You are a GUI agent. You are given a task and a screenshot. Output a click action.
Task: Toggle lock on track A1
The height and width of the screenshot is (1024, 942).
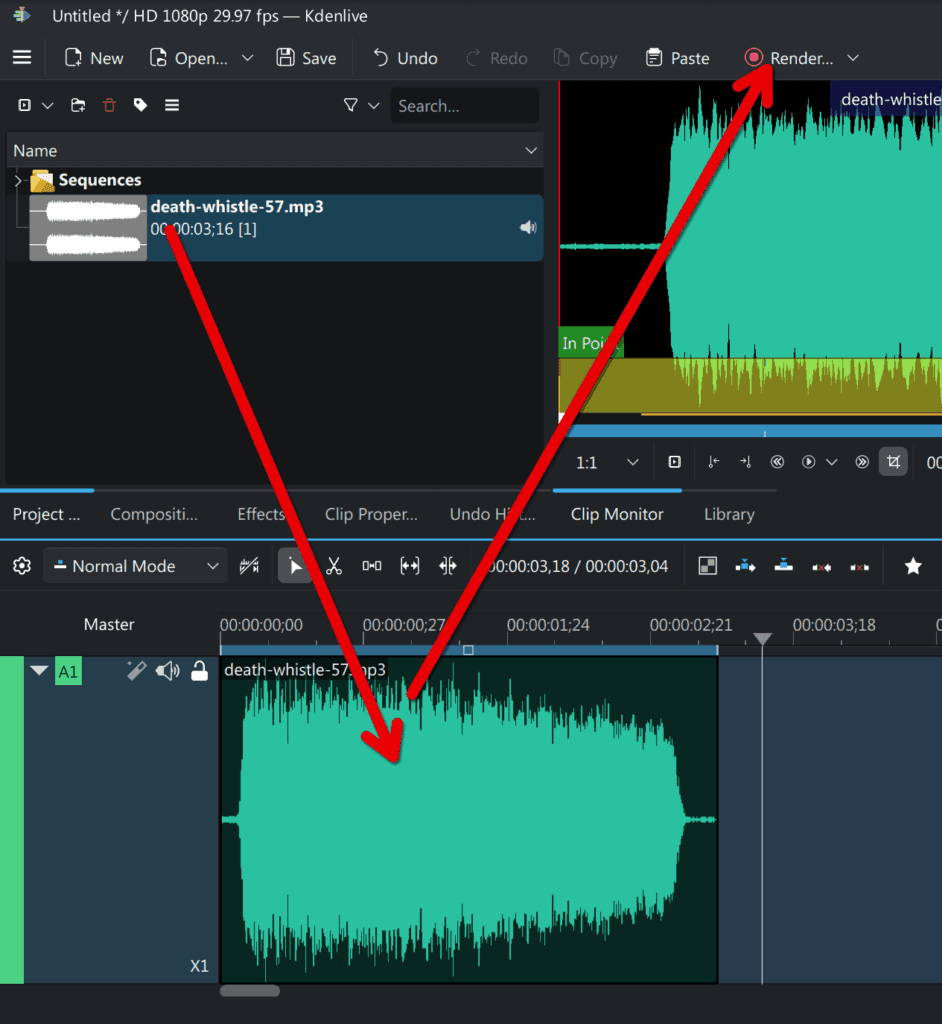point(199,671)
